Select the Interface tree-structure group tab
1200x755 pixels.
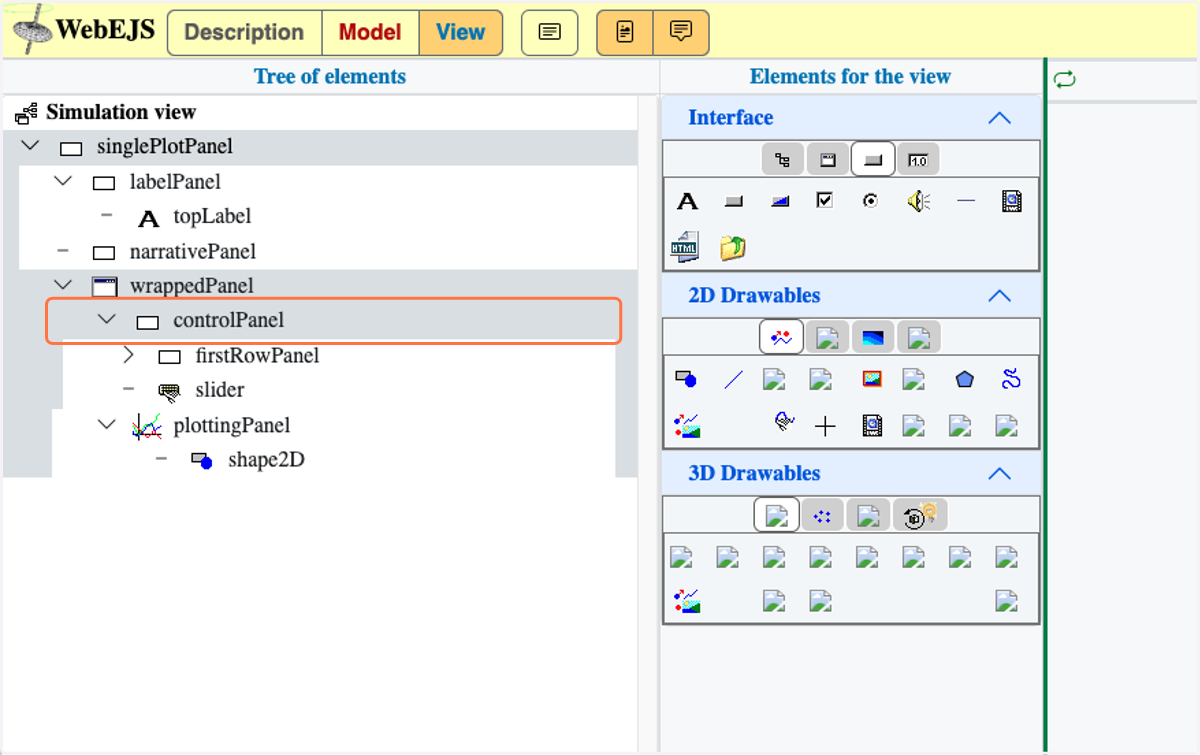coord(783,160)
